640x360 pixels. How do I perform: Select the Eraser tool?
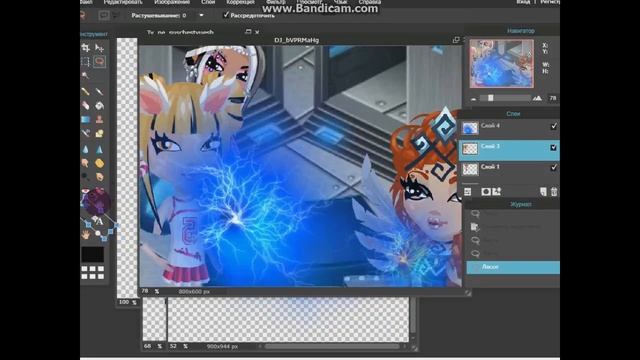[x=86, y=106]
